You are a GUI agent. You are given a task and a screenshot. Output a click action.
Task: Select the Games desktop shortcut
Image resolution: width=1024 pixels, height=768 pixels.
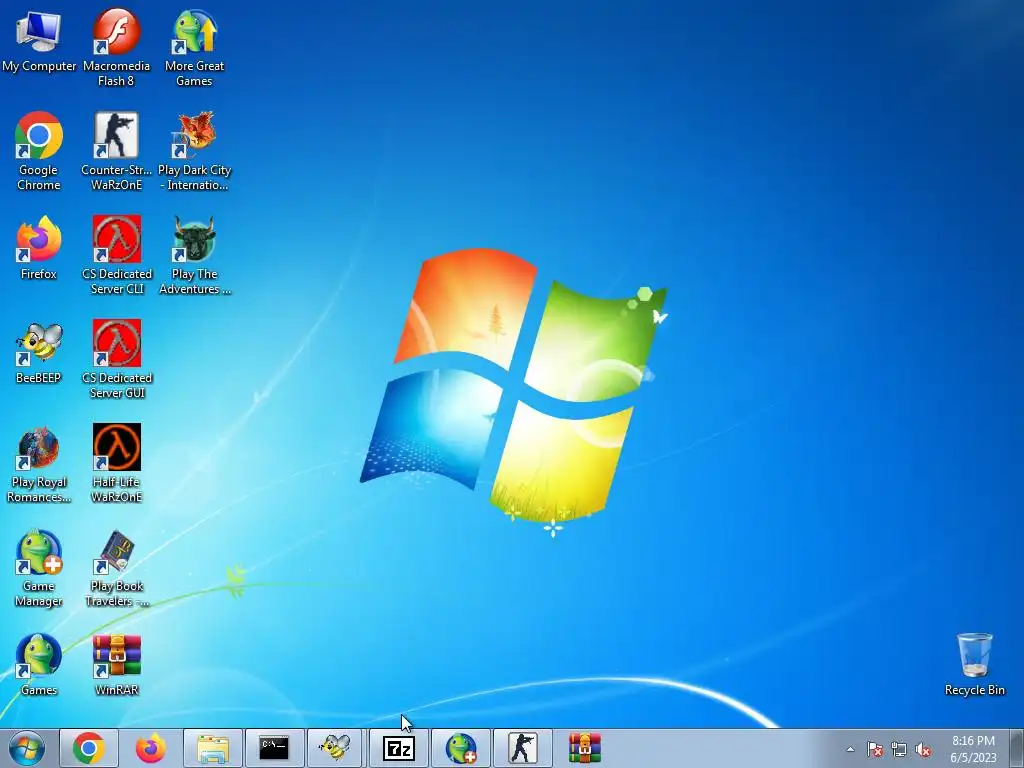(39, 665)
